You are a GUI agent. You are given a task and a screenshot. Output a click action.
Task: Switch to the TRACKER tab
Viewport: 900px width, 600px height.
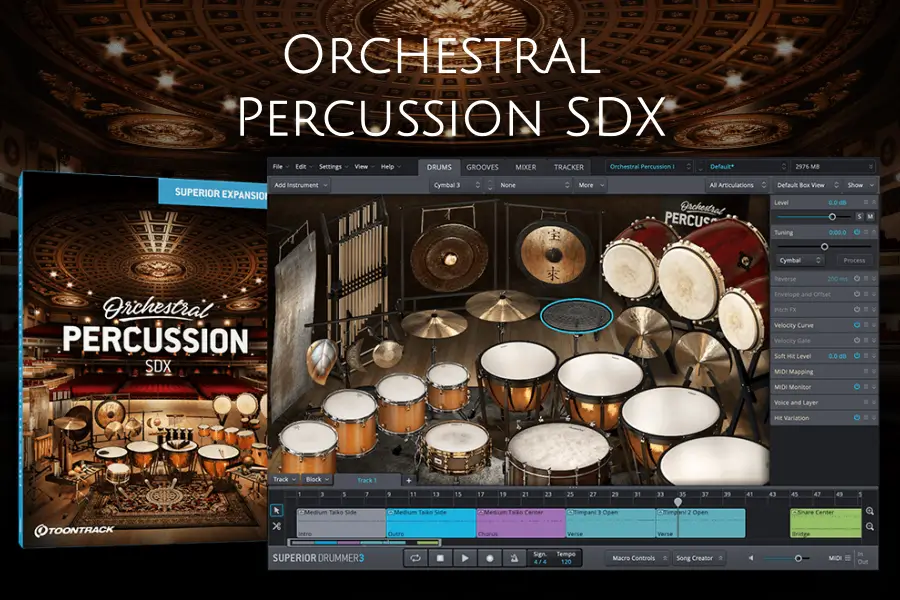(568, 167)
